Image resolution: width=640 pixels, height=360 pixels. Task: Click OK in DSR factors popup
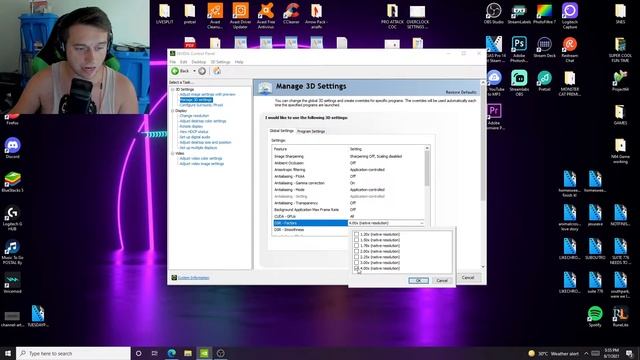click(x=418, y=280)
